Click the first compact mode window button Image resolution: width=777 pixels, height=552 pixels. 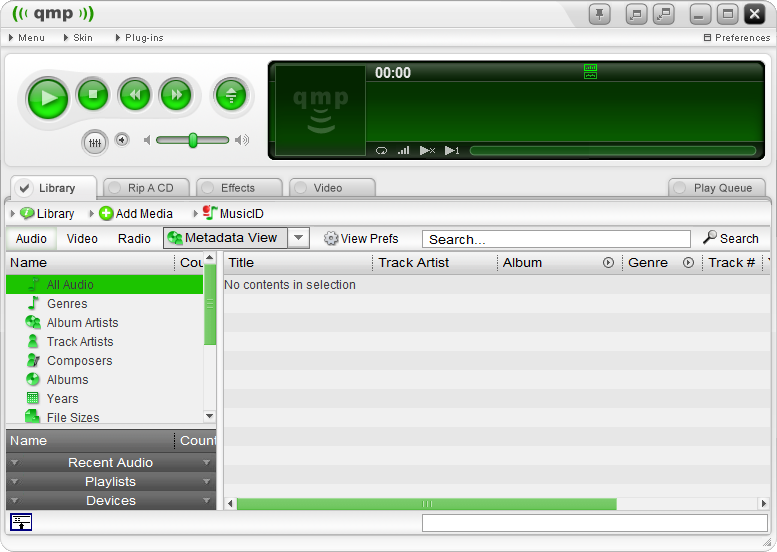(637, 14)
